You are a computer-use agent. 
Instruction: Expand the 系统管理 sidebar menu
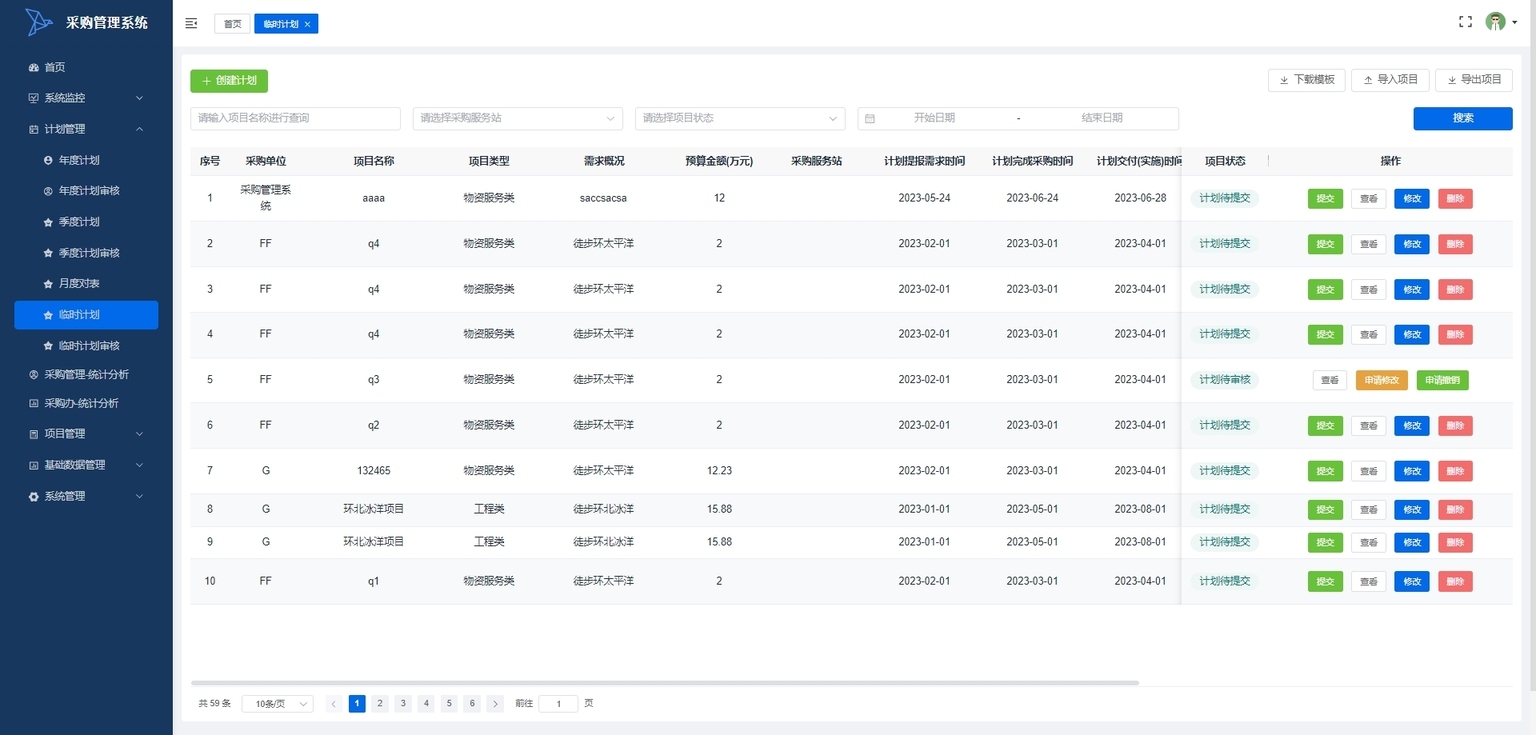(x=86, y=496)
